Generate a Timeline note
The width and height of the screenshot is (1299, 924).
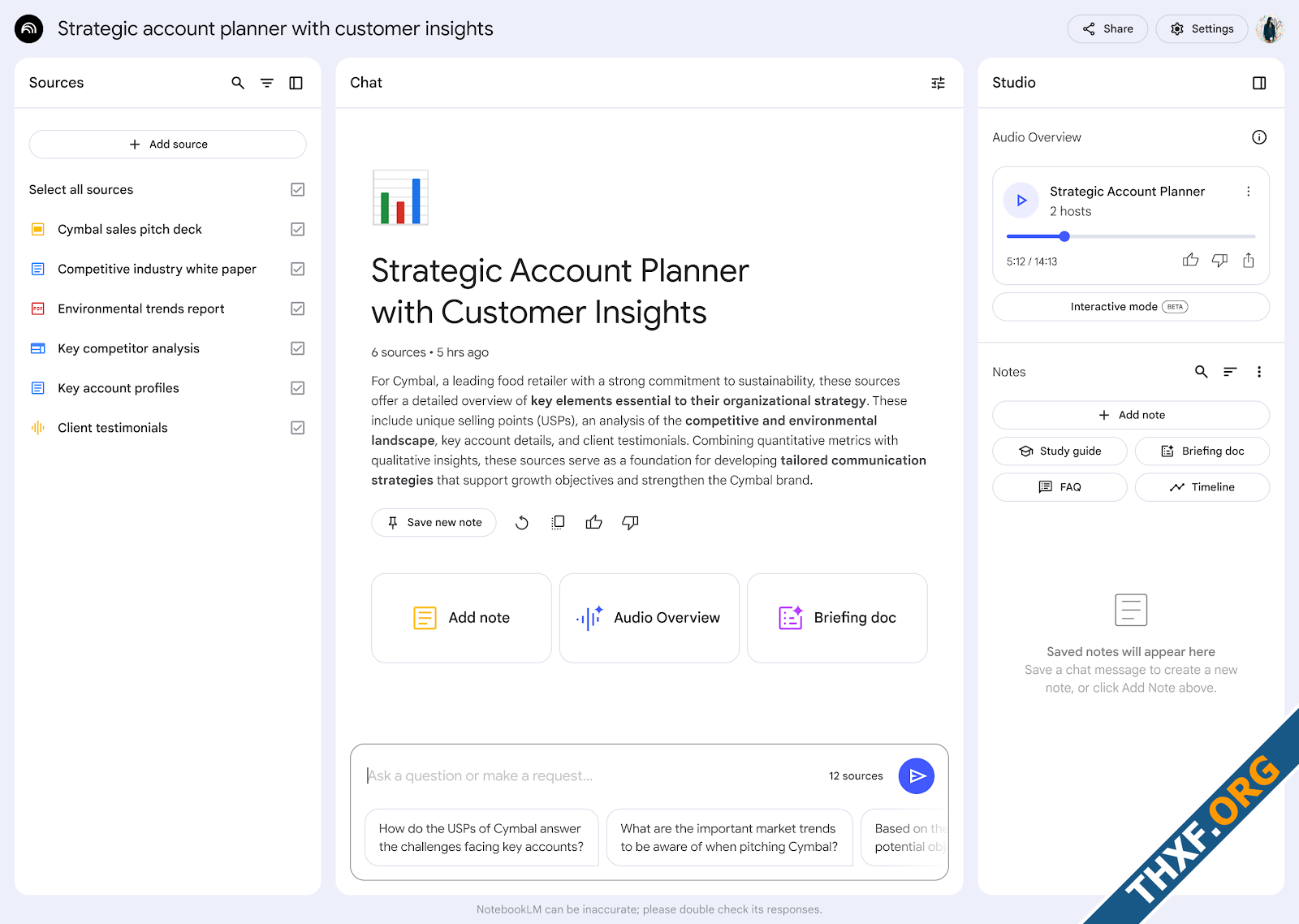pyautogui.click(x=1202, y=487)
